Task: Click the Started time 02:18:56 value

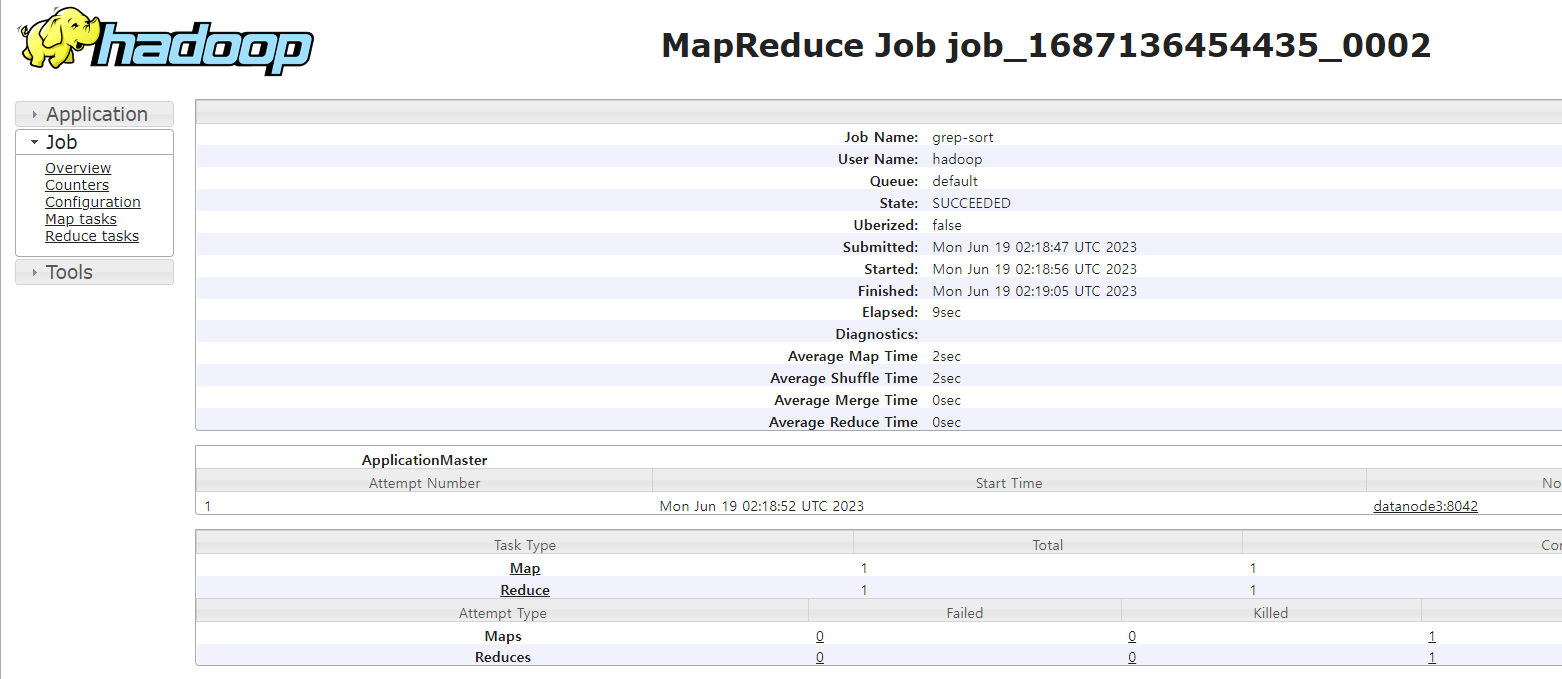Action: click(x=1035, y=269)
